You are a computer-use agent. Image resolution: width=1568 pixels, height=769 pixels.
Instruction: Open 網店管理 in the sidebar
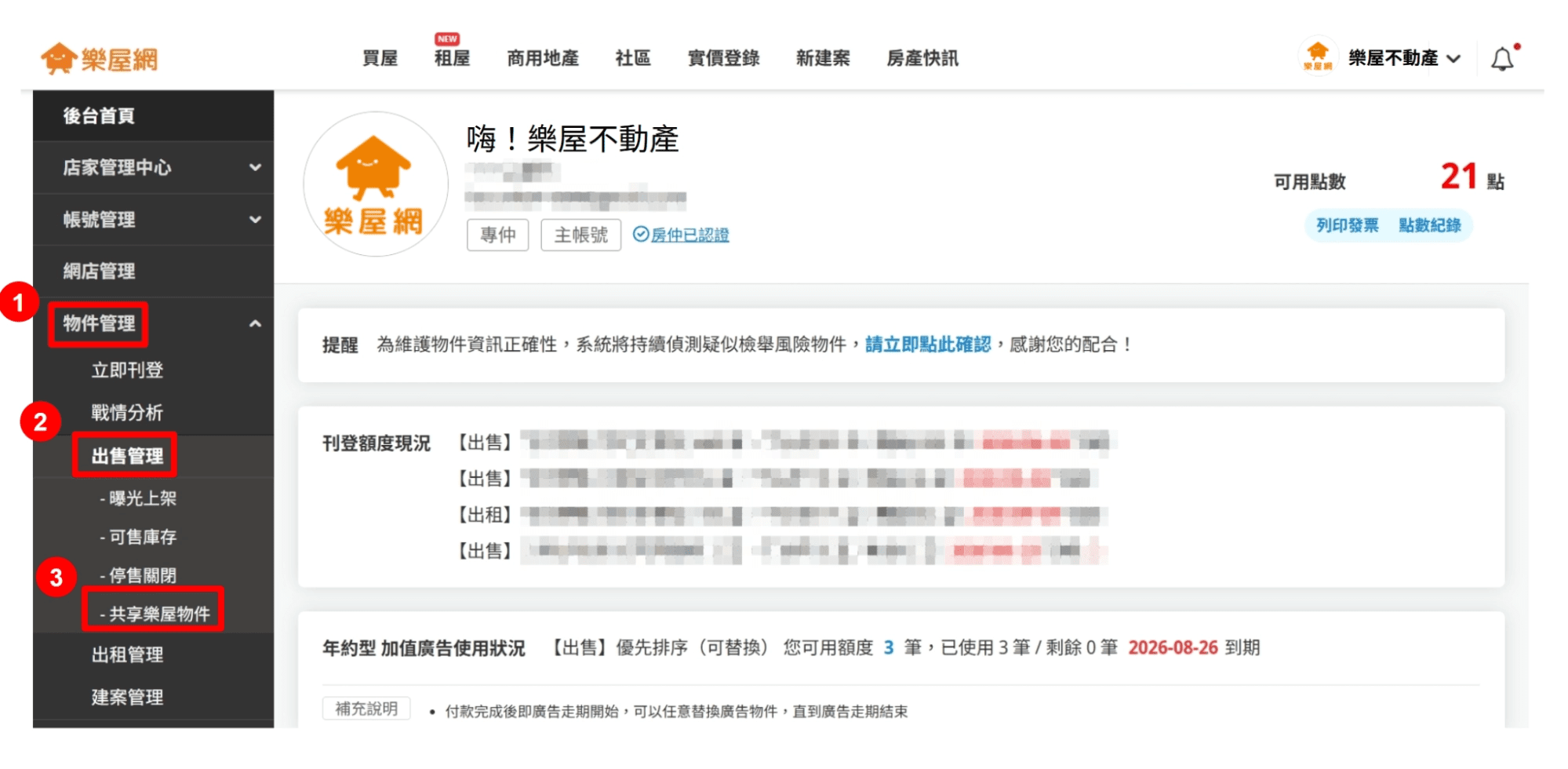coord(154,272)
